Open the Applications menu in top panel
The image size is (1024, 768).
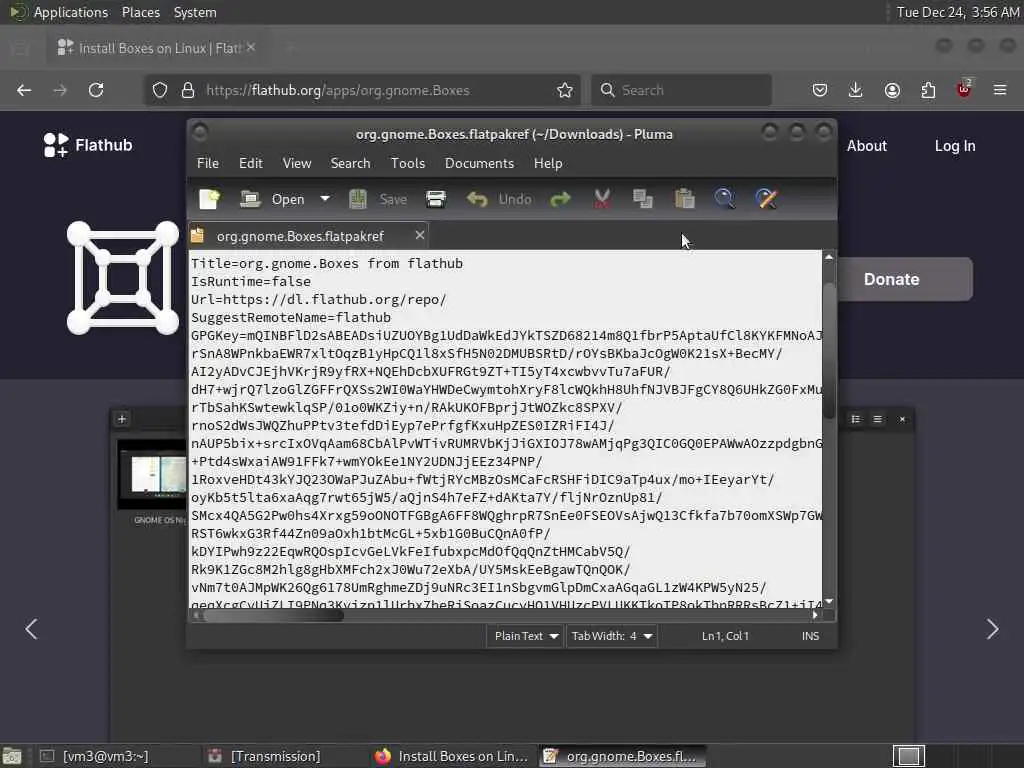point(71,12)
